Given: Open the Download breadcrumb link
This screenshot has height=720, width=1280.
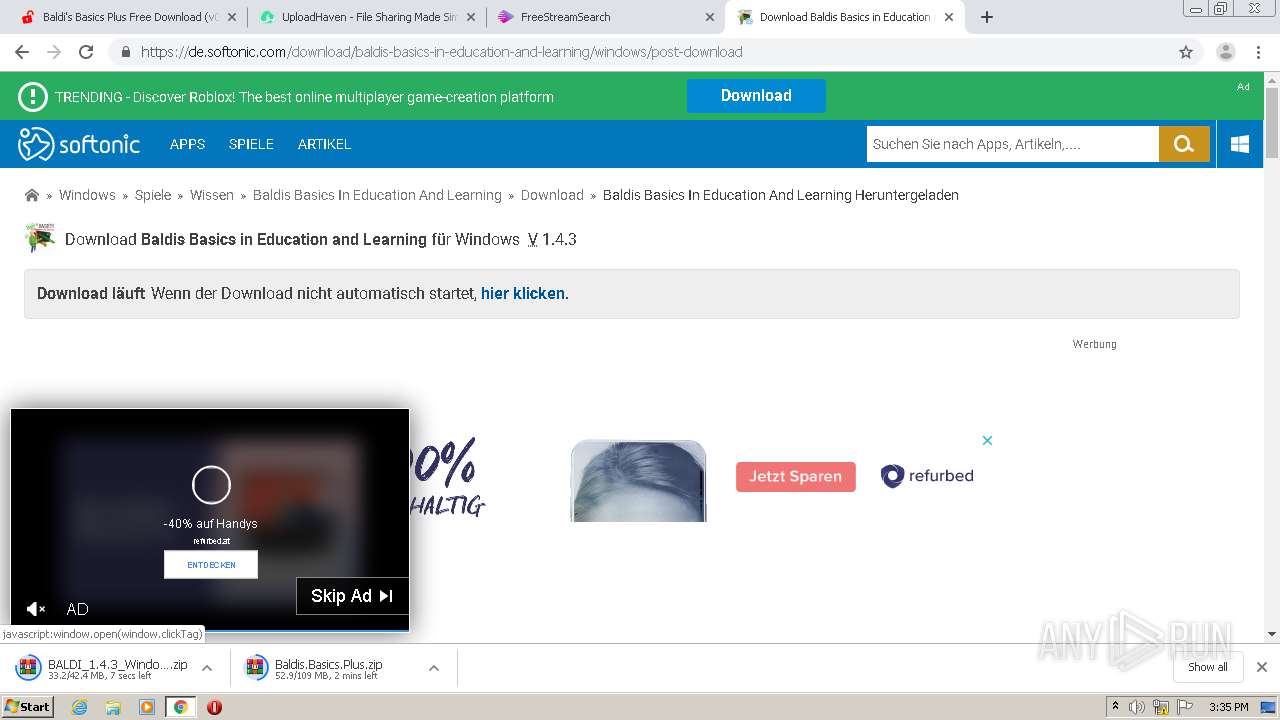Looking at the screenshot, I should pos(552,195).
